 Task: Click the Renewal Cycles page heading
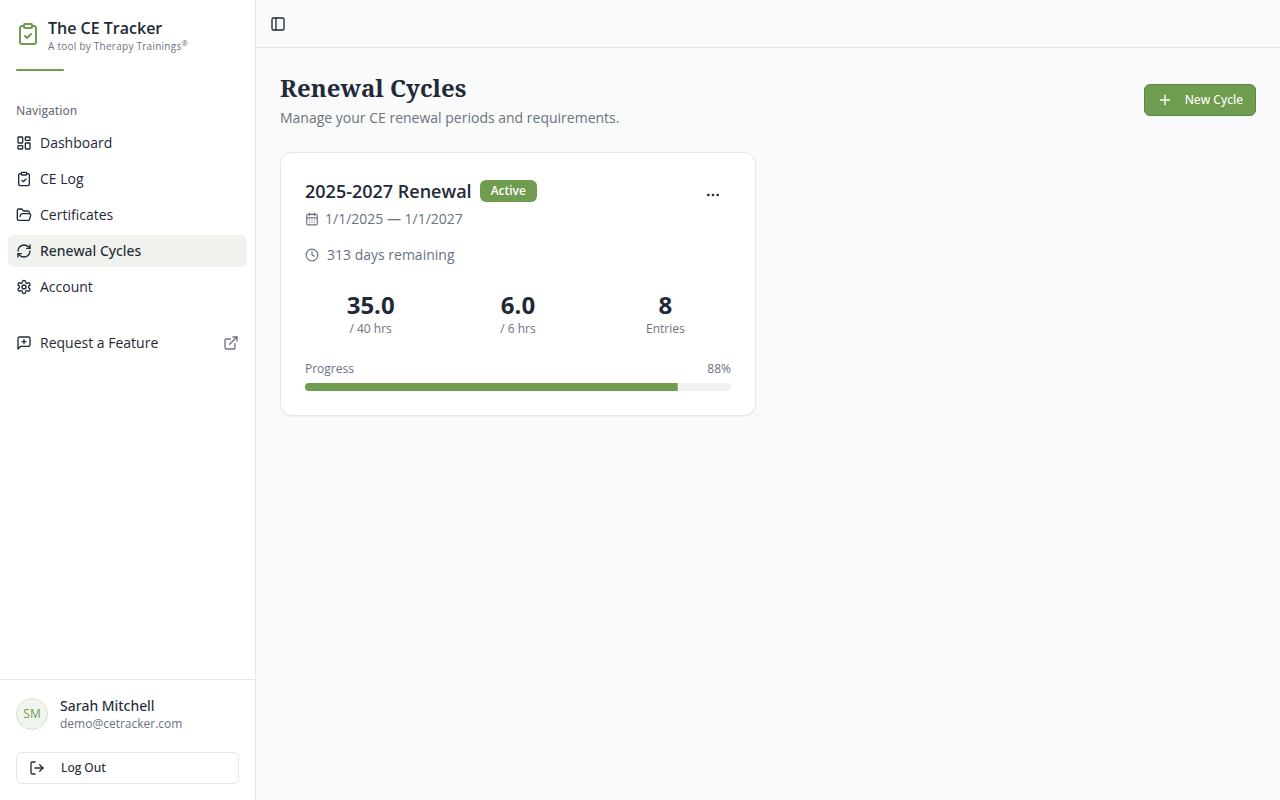pos(373,88)
